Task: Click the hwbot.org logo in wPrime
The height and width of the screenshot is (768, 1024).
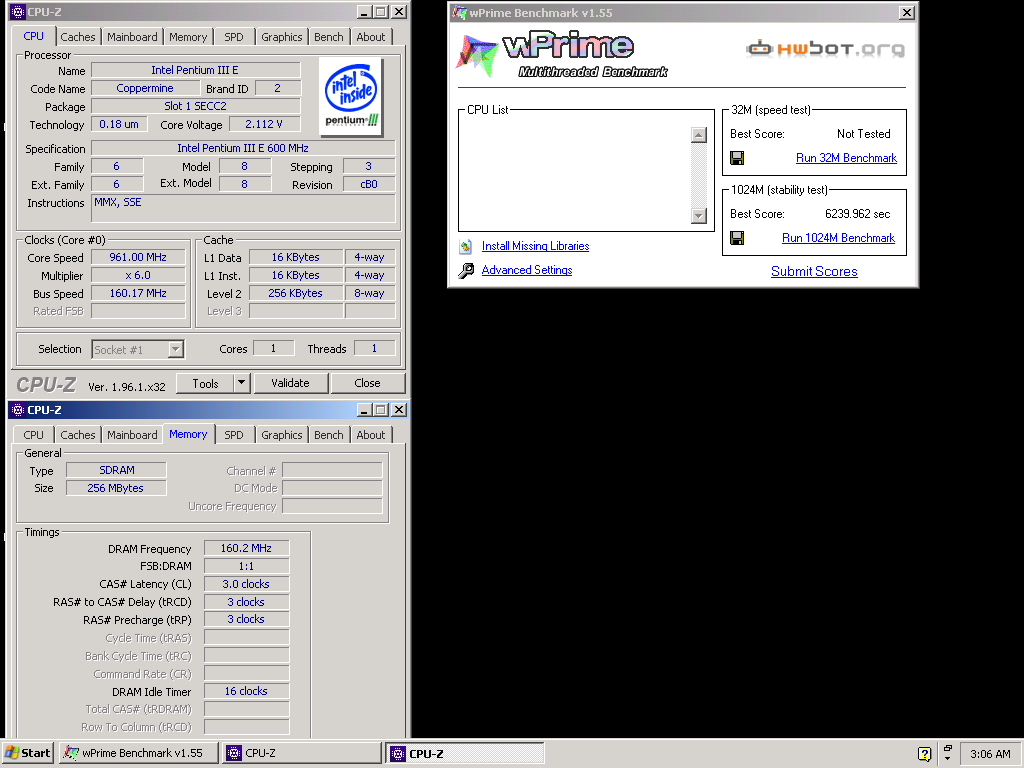Action: pos(825,49)
